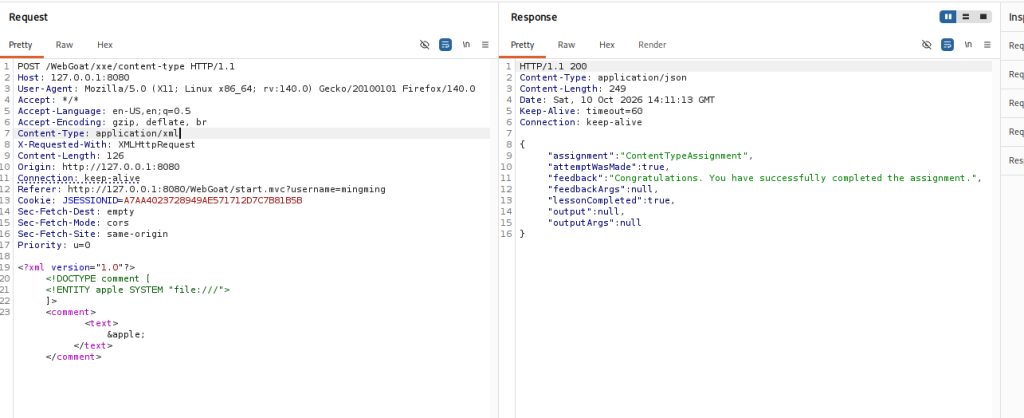Switch to Response Render tab
The width and height of the screenshot is (1024, 418).
(x=652, y=45)
